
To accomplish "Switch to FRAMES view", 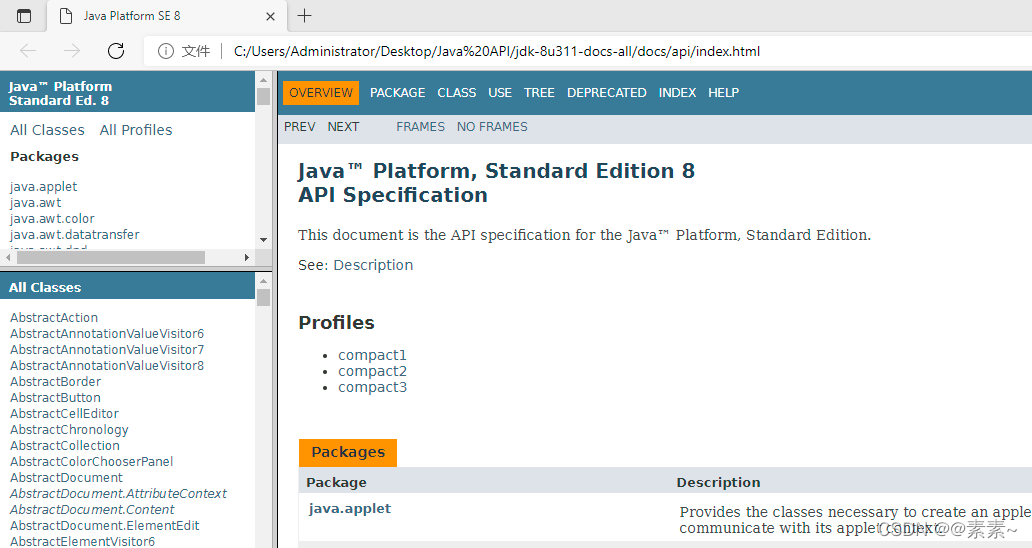I will click(x=420, y=127).
